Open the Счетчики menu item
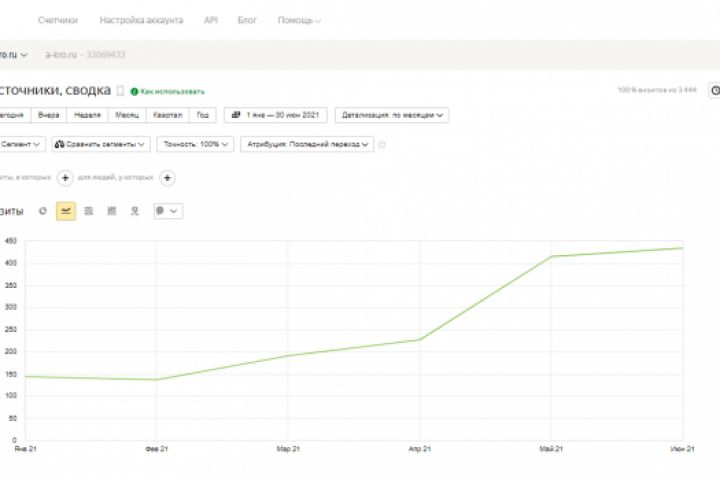 [x=58, y=20]
